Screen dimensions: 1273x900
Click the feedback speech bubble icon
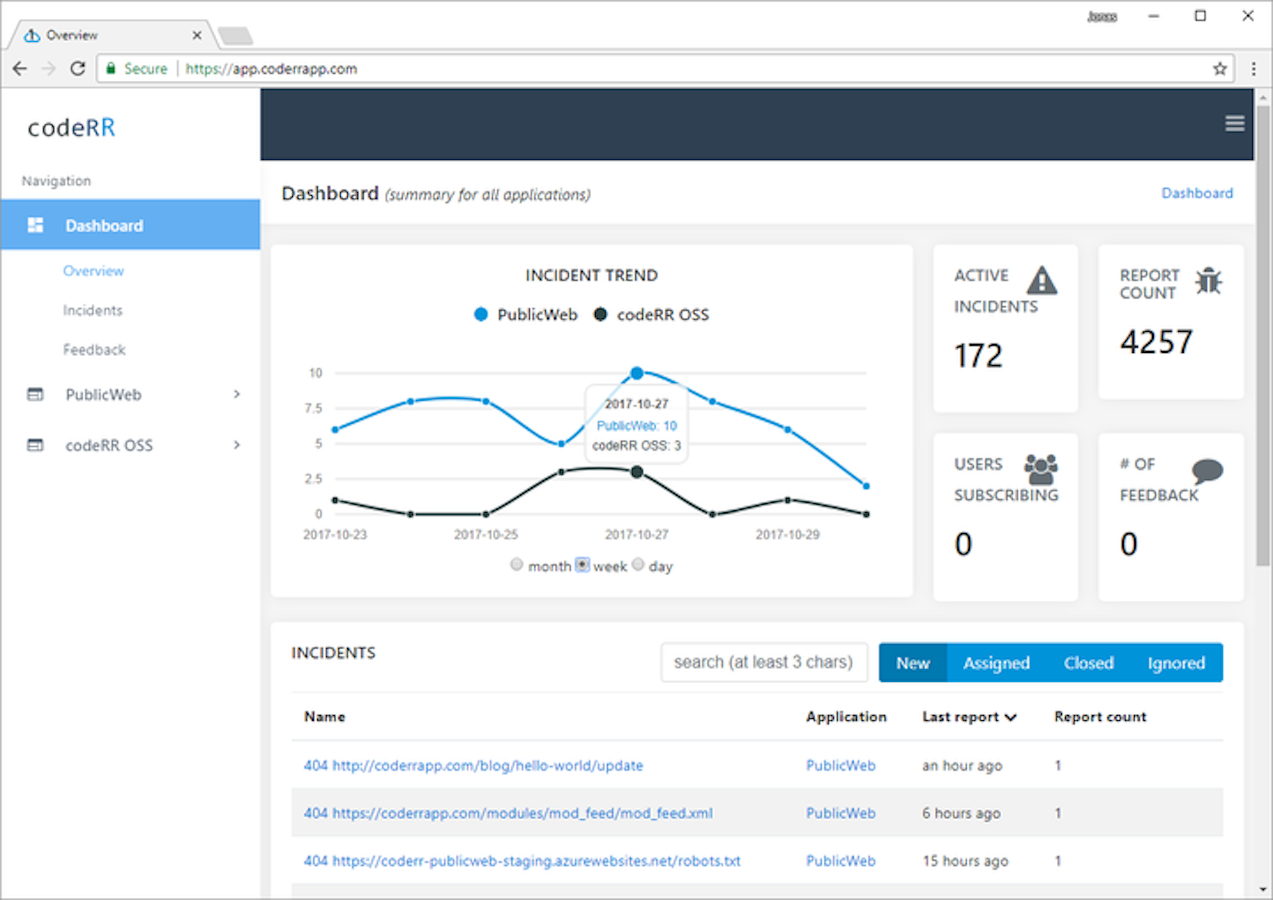(1207, 471)
